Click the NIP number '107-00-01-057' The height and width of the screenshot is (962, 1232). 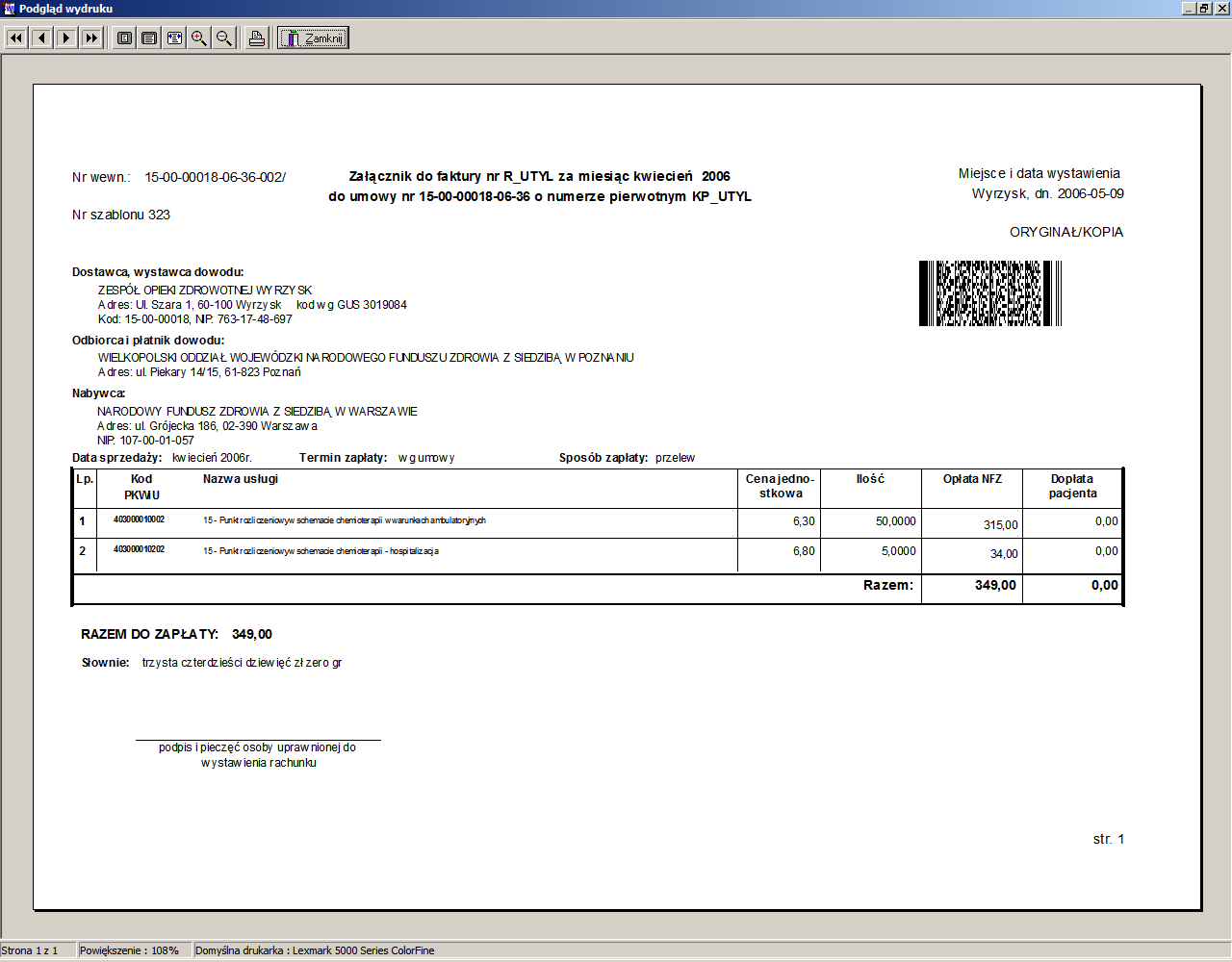[x=157, y=440]
